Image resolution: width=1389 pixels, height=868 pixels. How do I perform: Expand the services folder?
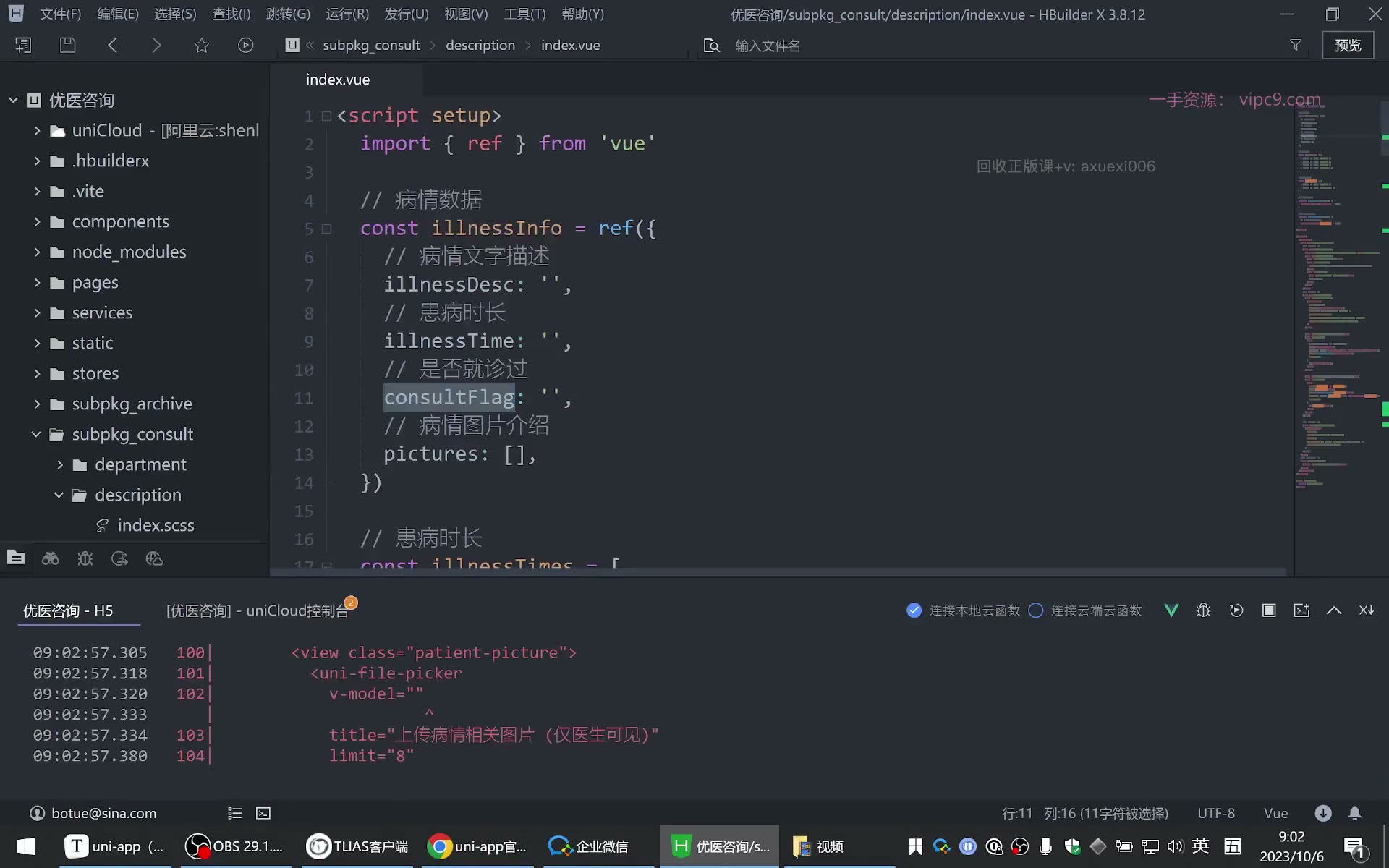(37, 312)
